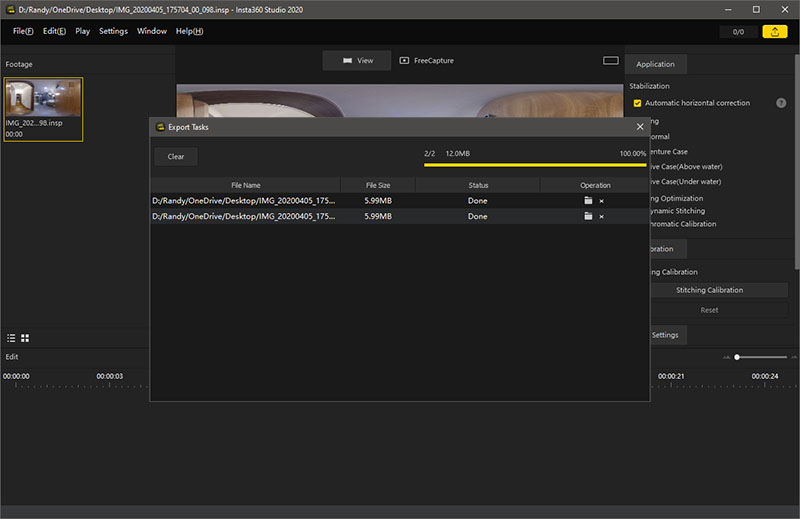This screenshot has width=800, height=519.
Task: Click the Footage panel label
Action: 19,64
